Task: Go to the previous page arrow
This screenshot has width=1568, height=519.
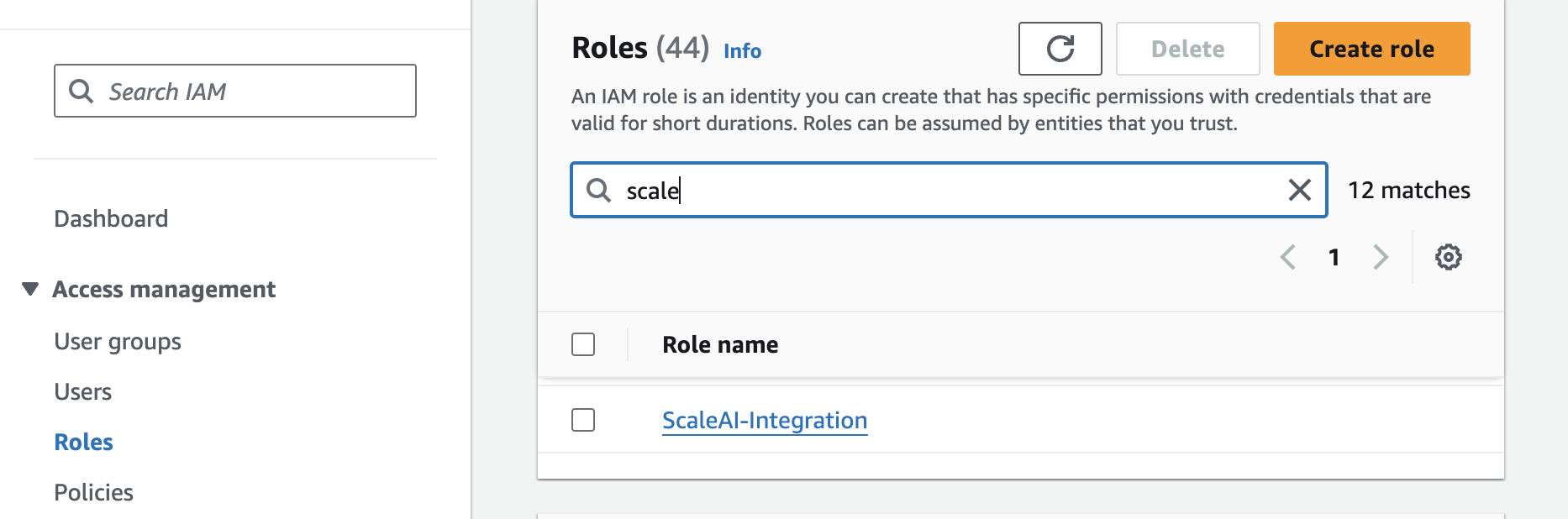Action: [x=1287, y=257]
